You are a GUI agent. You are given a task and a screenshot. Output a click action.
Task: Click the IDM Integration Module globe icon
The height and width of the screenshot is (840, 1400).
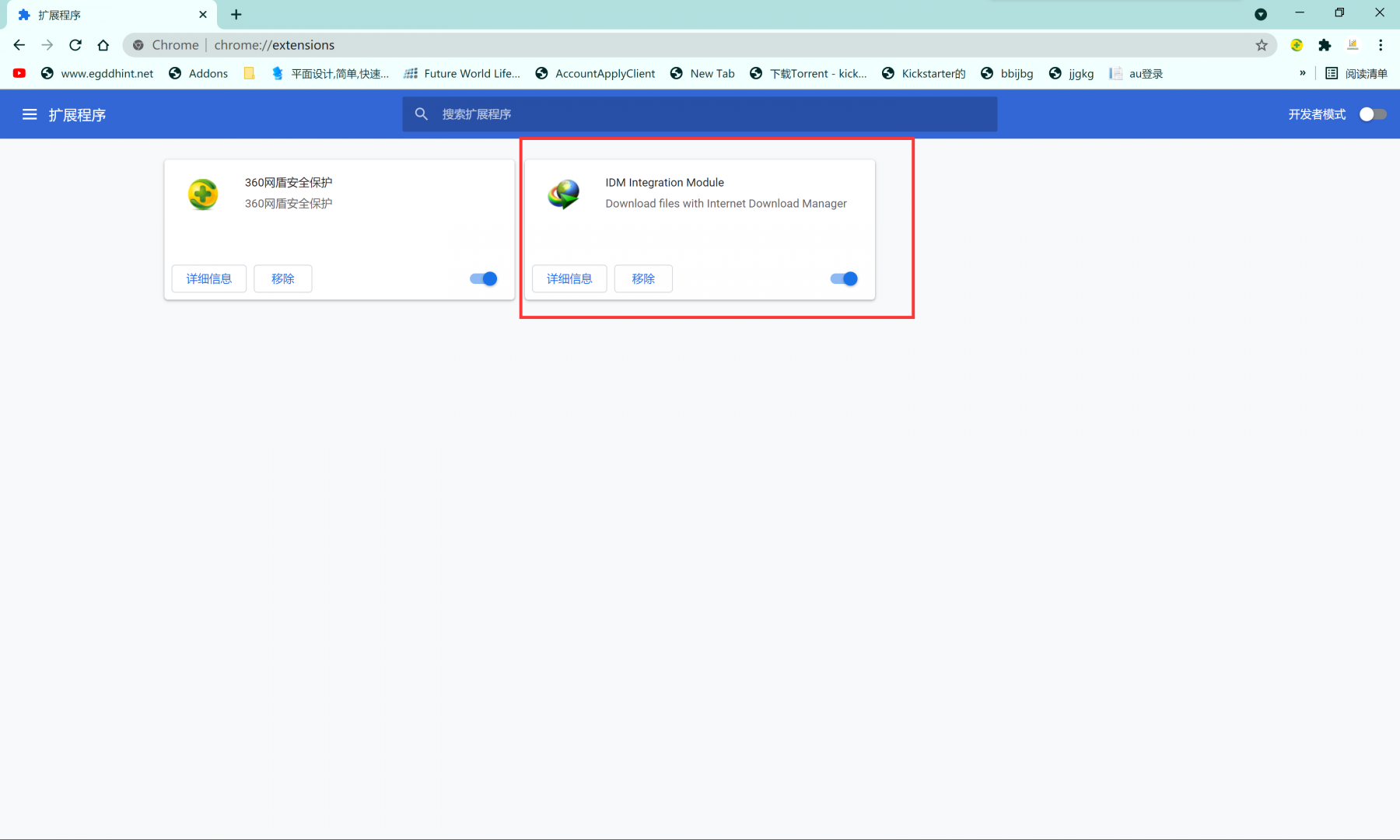[564, 194]
